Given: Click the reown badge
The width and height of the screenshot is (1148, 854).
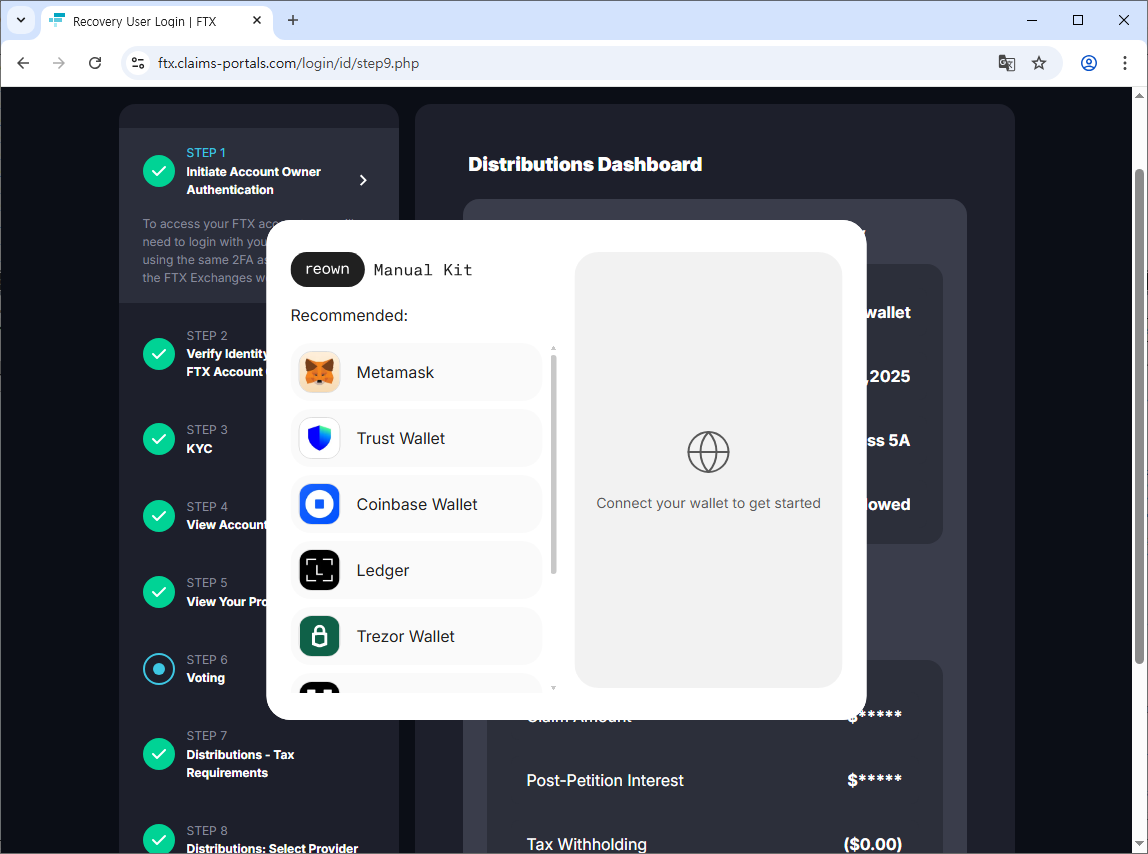Looking at the screenshot, I should click(327, 270).
